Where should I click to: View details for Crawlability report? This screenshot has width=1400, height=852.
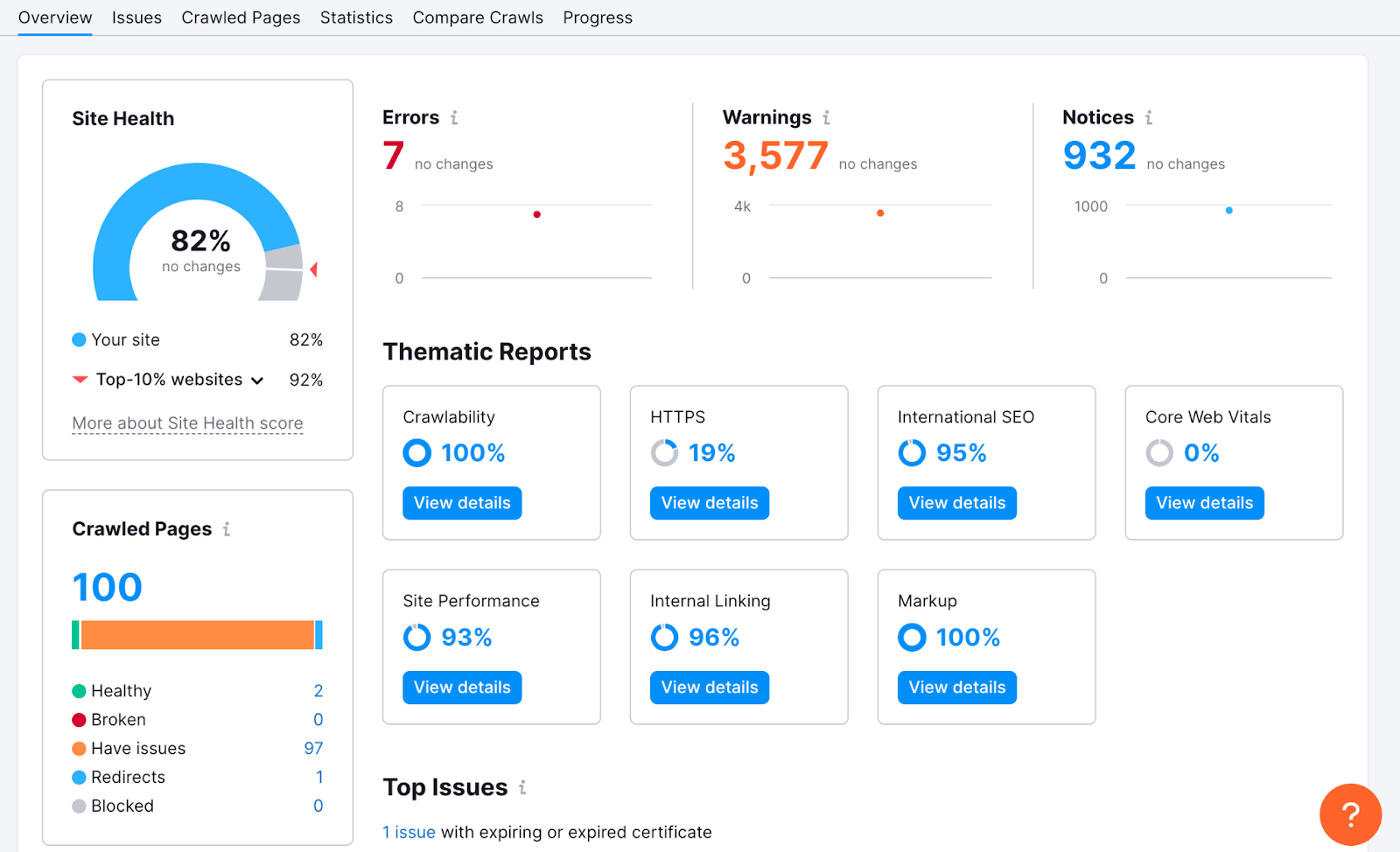462,503
